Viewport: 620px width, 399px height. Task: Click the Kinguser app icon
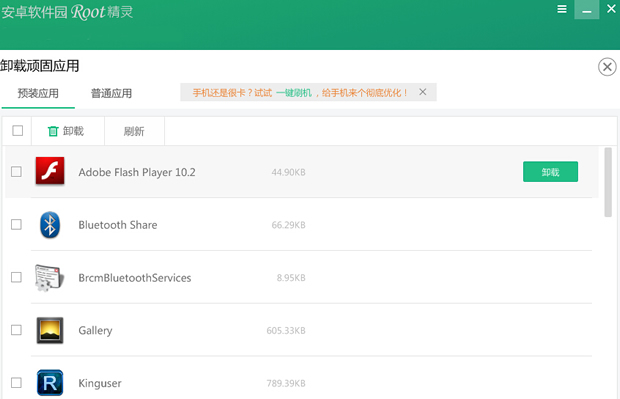50,383
